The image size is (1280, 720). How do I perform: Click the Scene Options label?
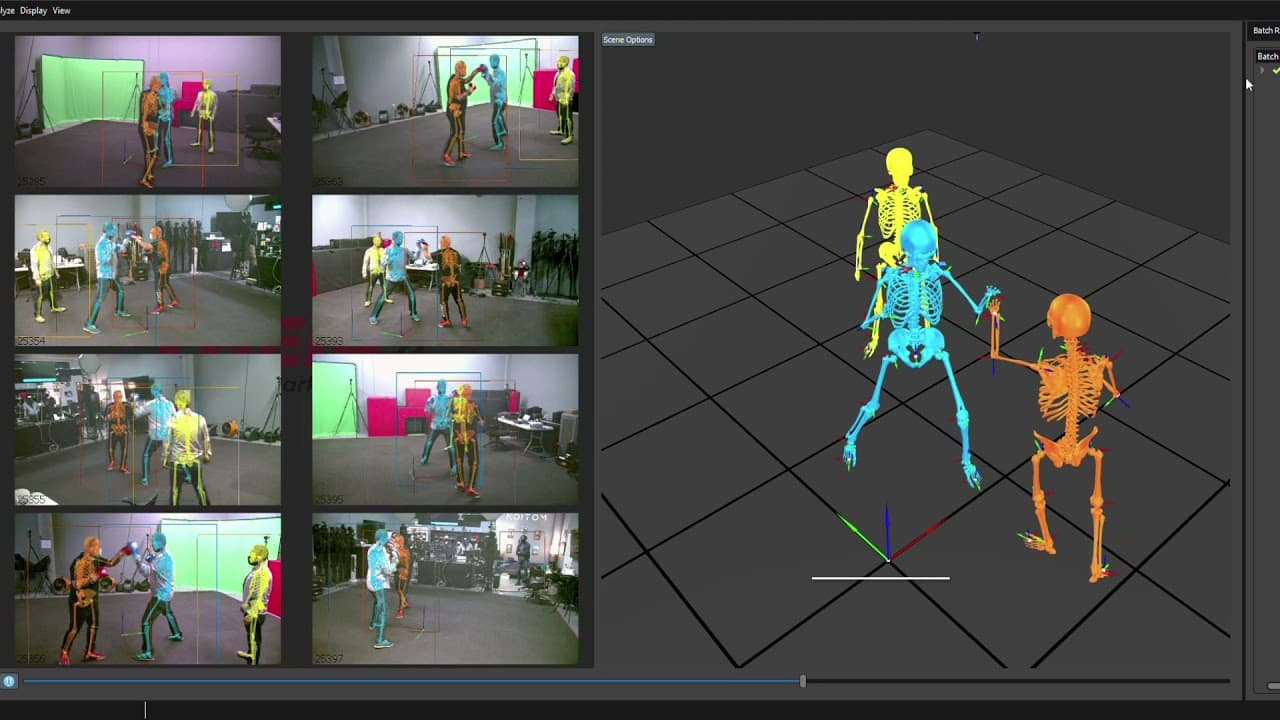tap(627, 40)
